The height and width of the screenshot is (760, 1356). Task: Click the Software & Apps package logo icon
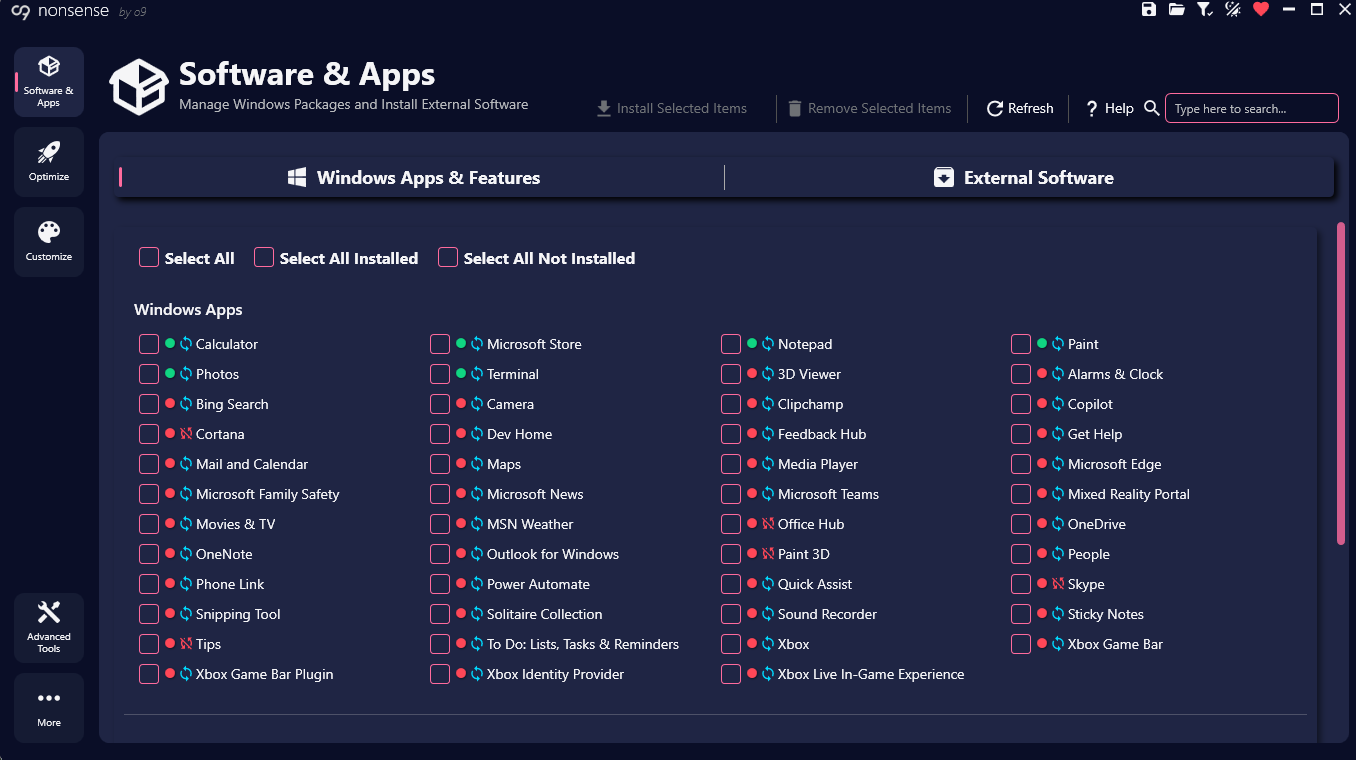coord(139,87)
